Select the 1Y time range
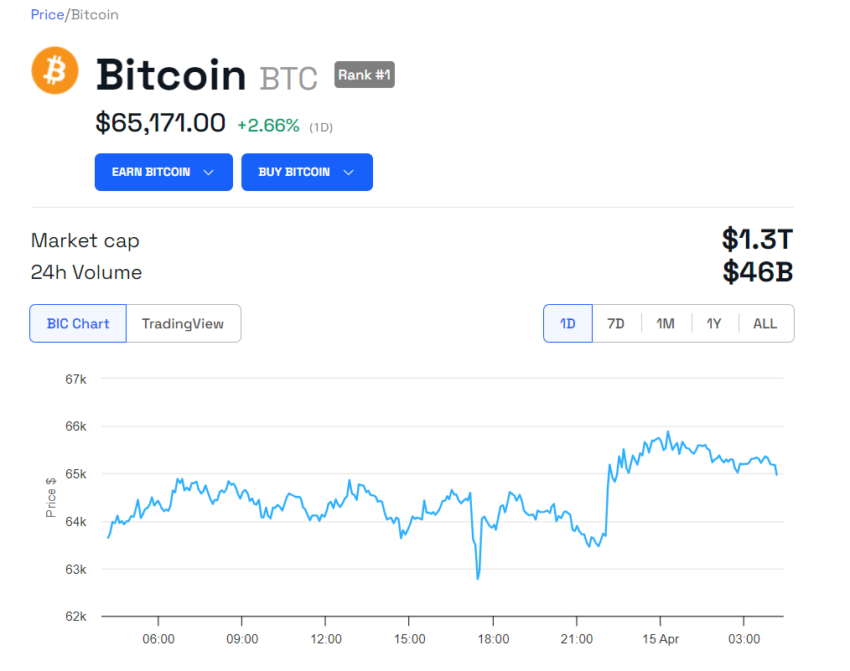The height and width of the screenshot is (671, 850). pos(715,323)
